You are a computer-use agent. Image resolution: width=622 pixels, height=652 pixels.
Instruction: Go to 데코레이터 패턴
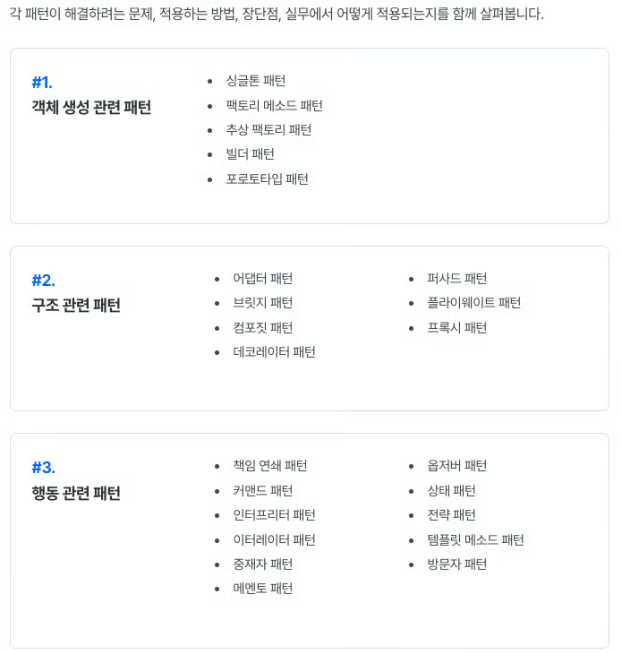[x=274, y=352]
